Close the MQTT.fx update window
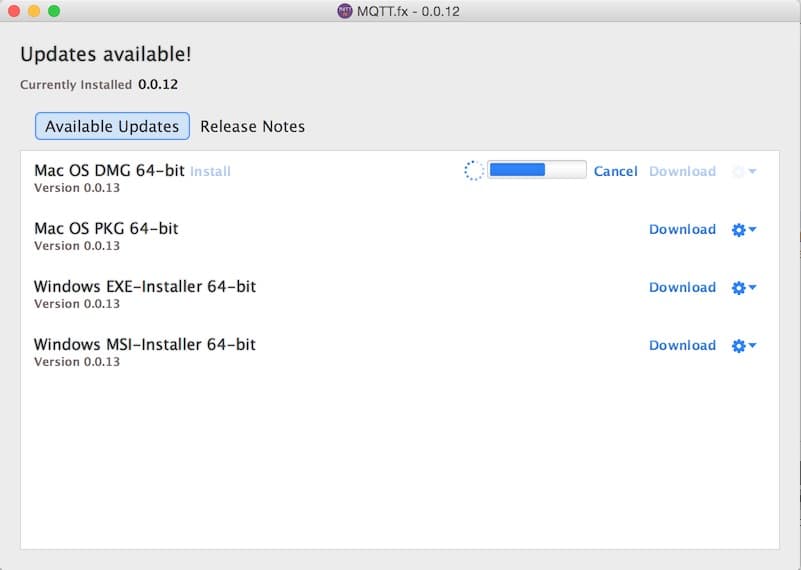 tap(14, 11)
